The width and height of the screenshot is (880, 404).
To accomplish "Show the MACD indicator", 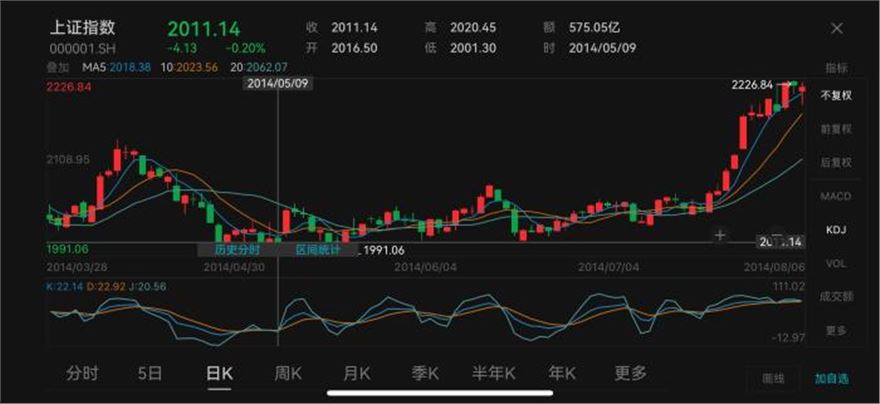I will (835, 196).
